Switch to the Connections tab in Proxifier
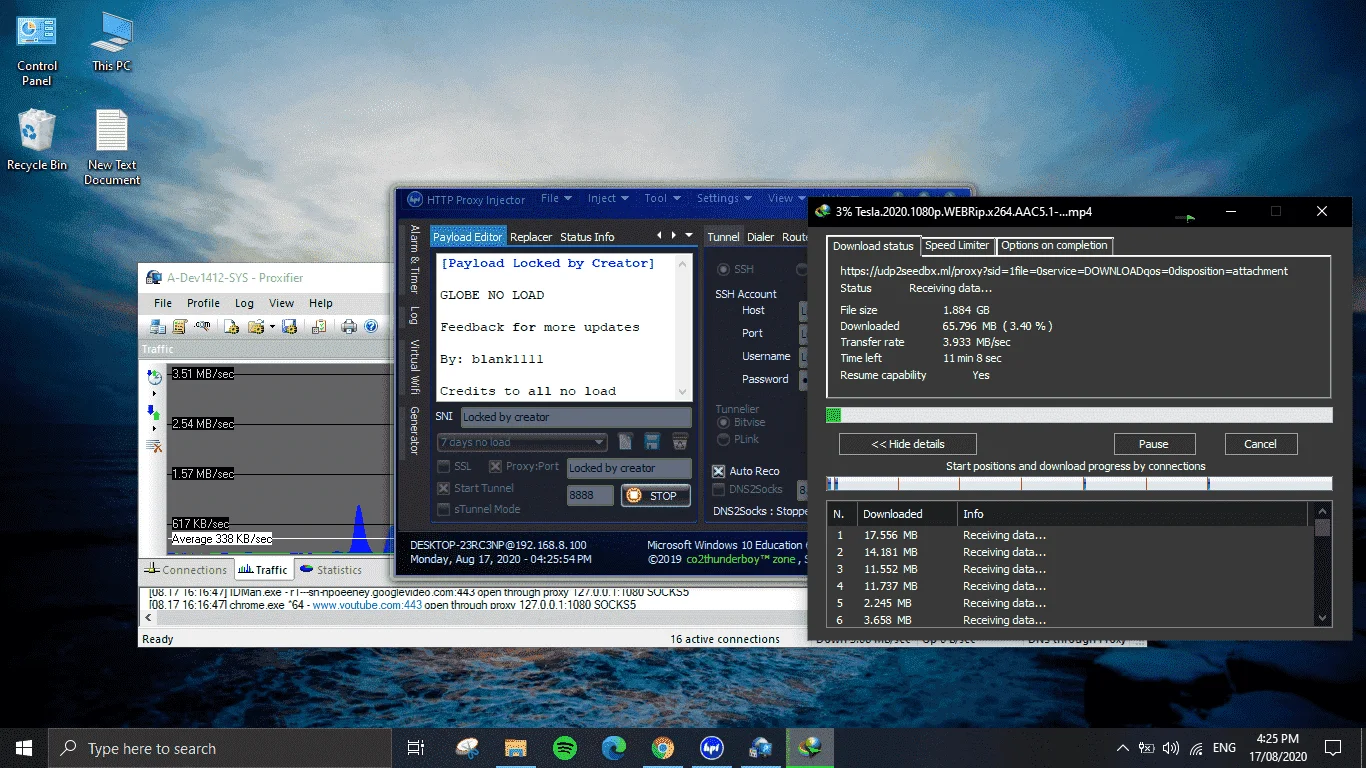Screen dimensions: 1366x768 [186, 570]
